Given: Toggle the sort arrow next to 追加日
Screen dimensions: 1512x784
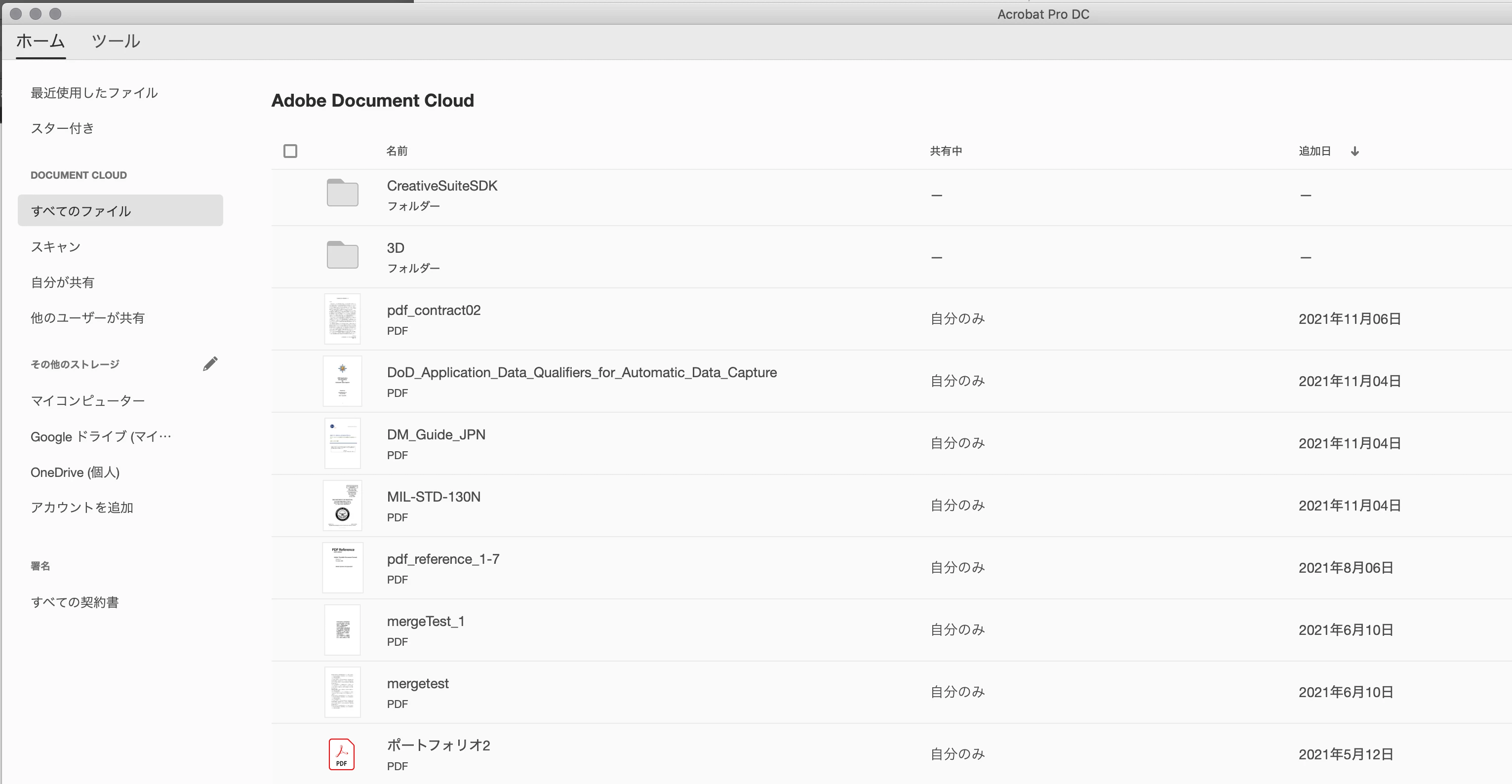Looking at the screenshot, I should [1354, 152].
